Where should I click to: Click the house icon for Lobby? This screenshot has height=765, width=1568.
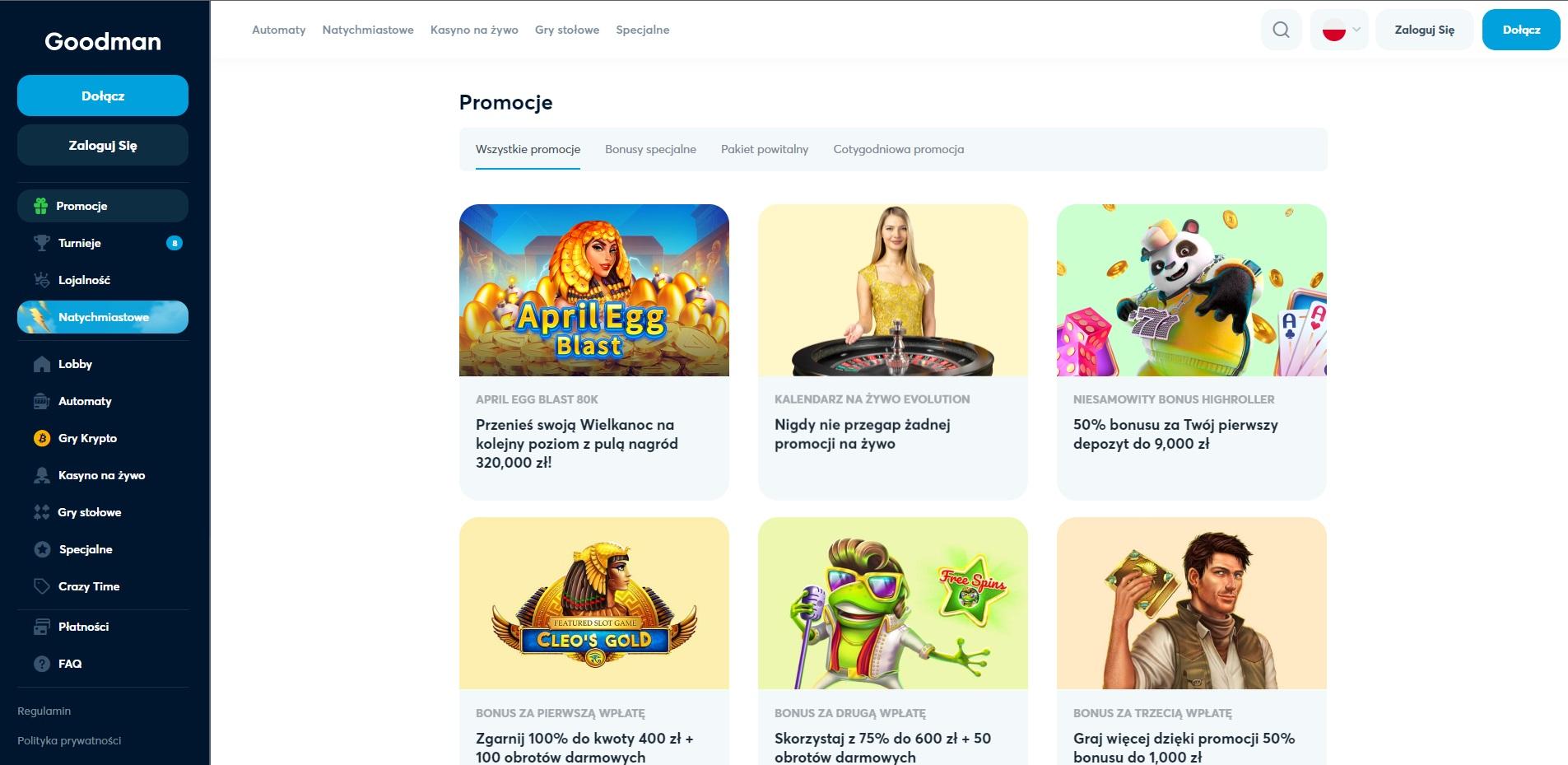41,364
